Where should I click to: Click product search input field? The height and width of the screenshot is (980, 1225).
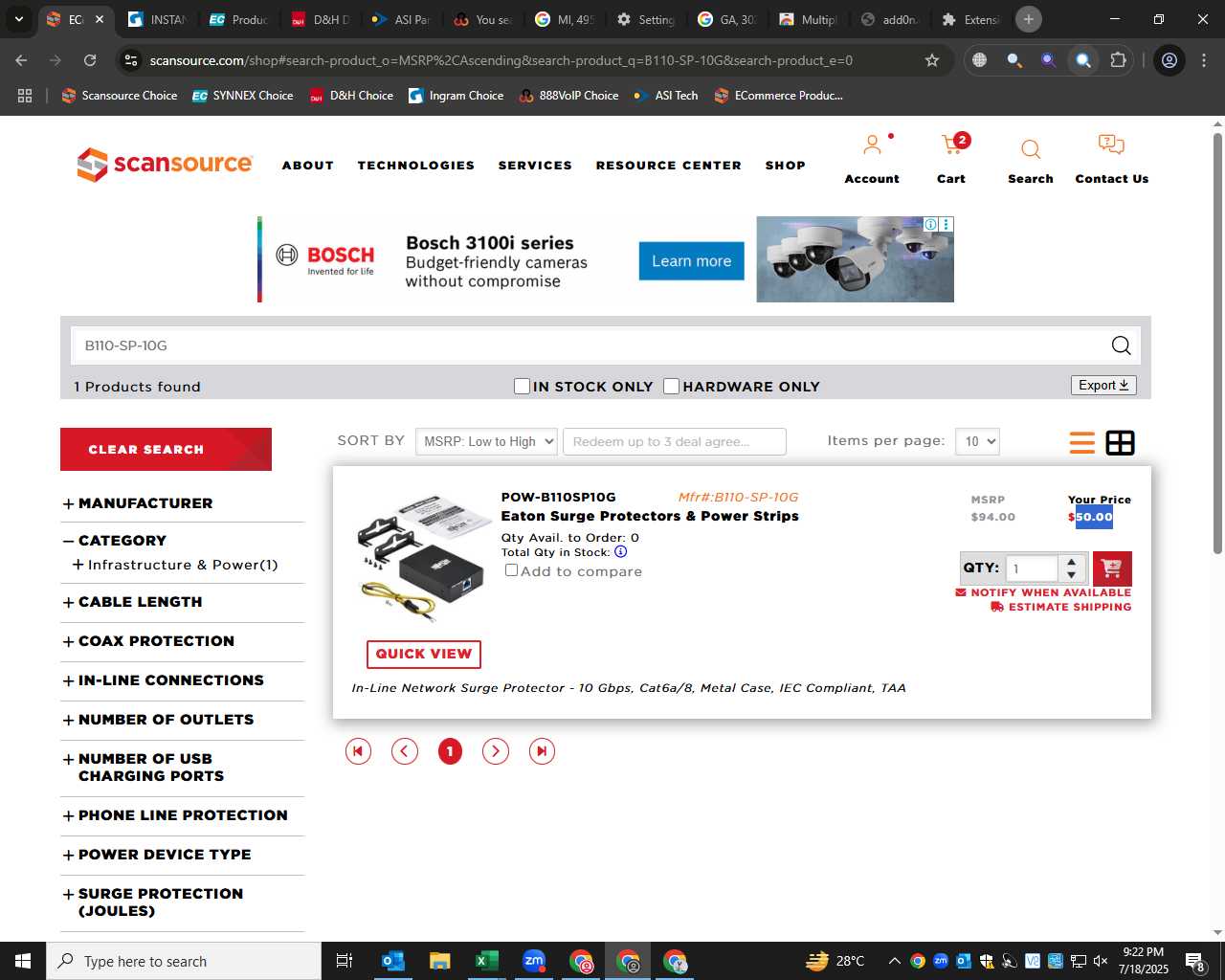[589, 345]
